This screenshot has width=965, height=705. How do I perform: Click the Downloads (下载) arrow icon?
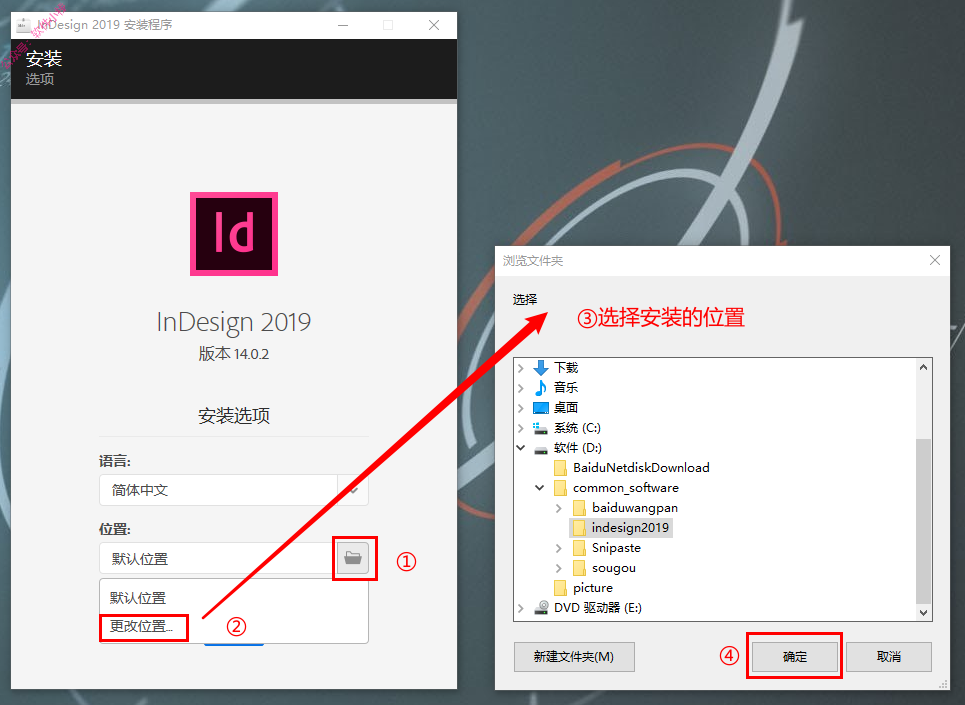pyautogui.click(x=541, y=368)
